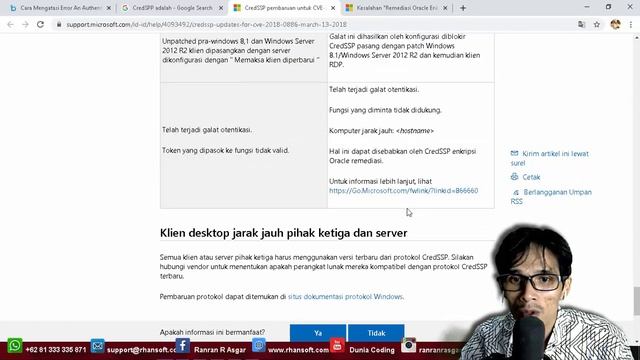Click Dunia Coding text in banner

(x=372, y=350)
